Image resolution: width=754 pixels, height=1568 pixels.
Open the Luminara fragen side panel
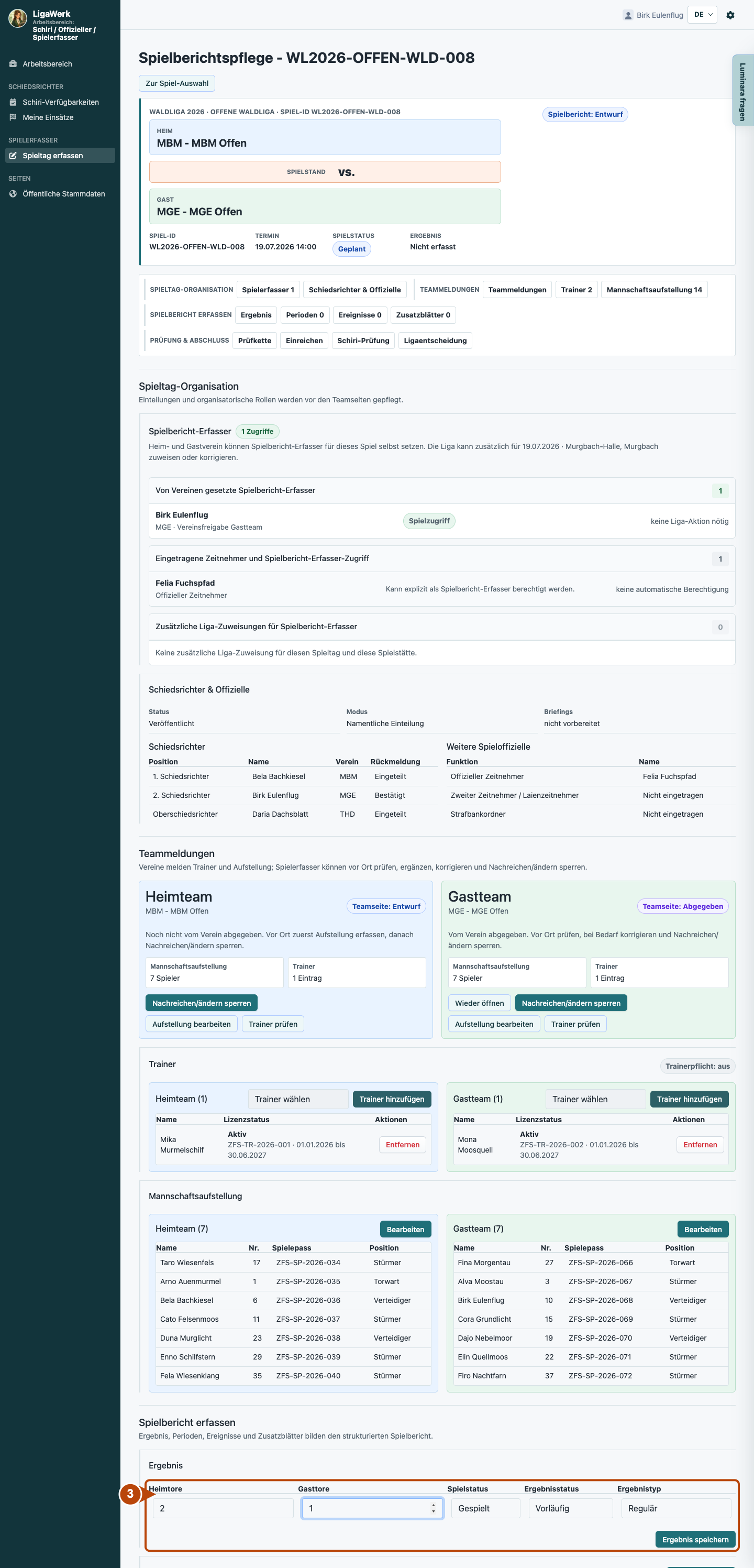click(743, 91)
